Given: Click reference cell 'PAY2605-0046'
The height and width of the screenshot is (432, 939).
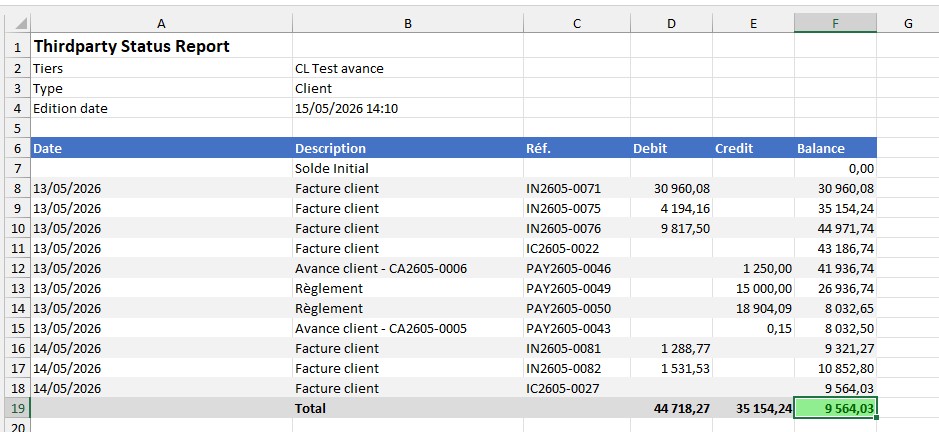Looking at the screenshot, I should click(x=577, y=268).
